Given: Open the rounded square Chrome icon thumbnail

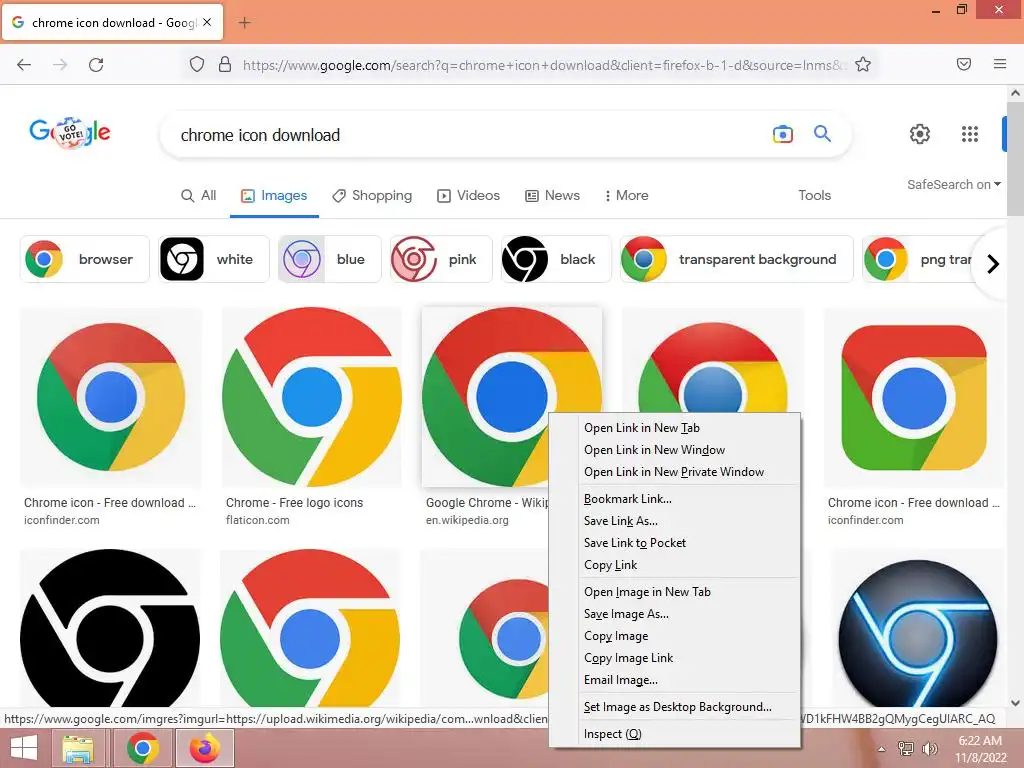Looking at the screenshot, I should [x=914, y=397].
